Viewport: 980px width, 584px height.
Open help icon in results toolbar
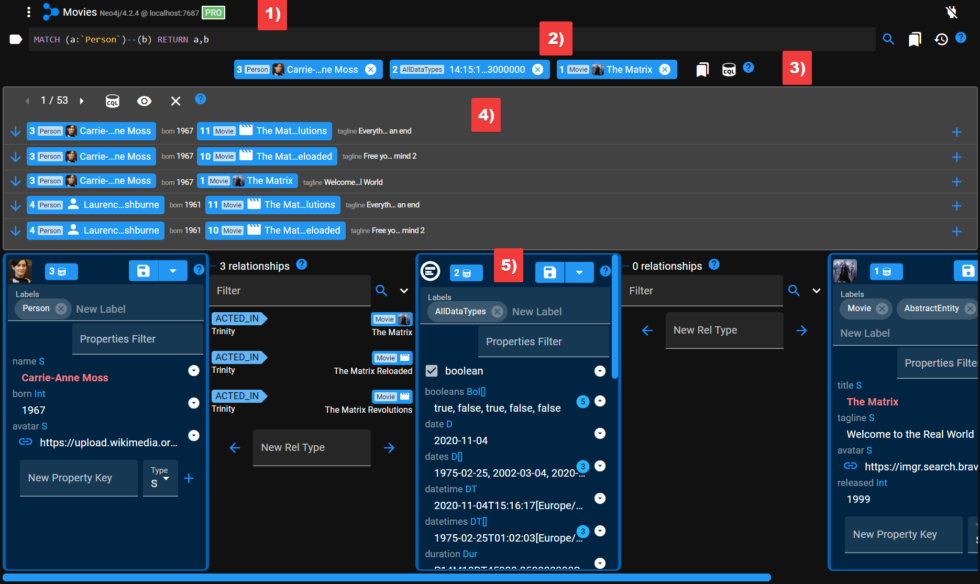200,99
